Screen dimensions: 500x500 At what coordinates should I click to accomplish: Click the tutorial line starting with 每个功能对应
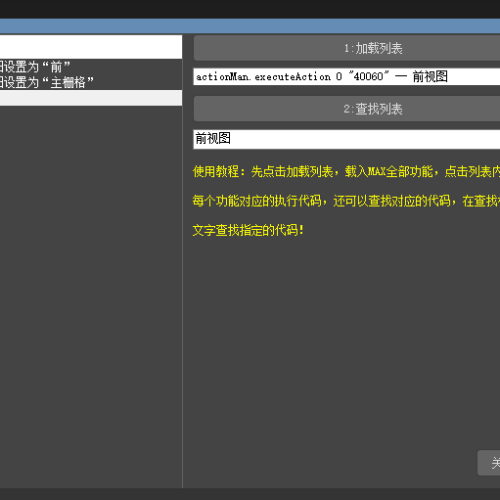point(346,201)
